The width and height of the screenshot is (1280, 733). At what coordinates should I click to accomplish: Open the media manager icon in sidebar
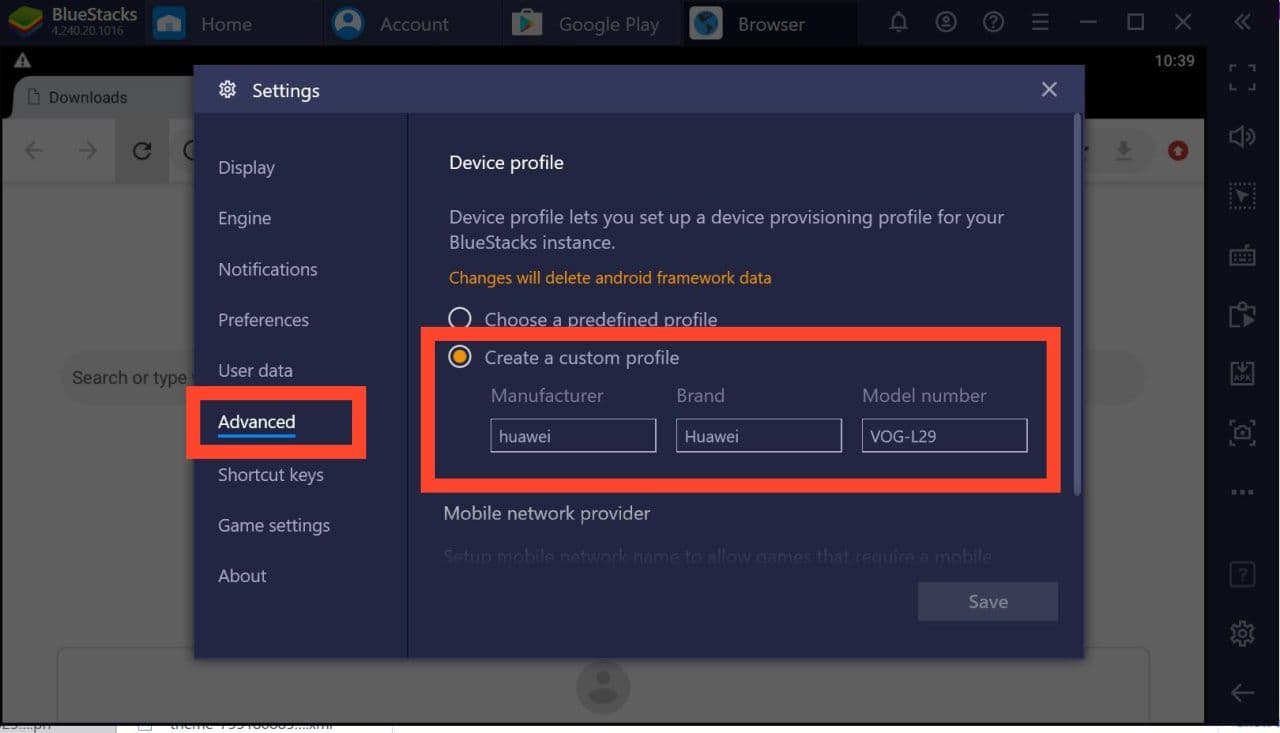pos(1242,315)
